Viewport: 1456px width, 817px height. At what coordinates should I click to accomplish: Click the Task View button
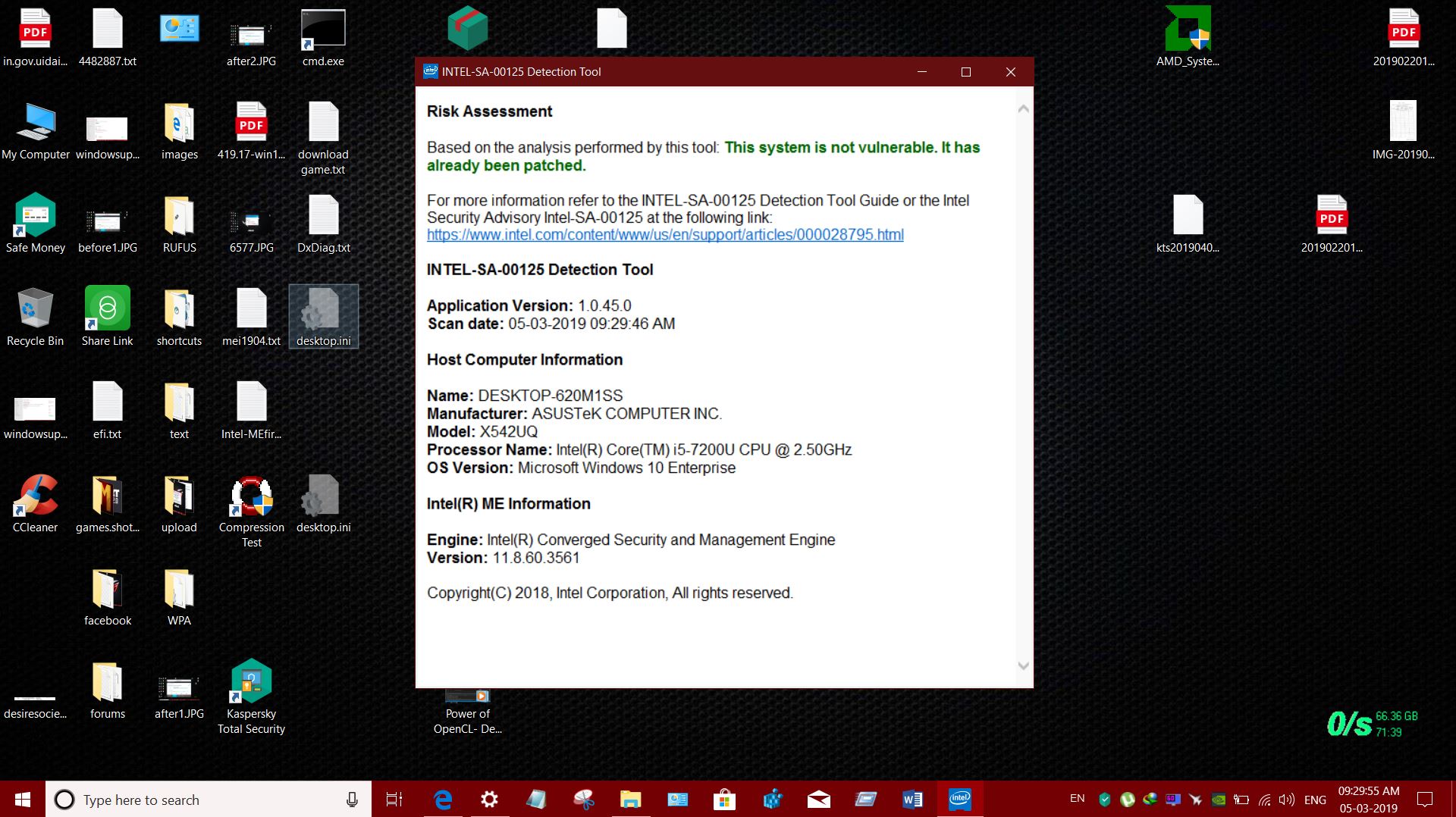(x=394, y=799)
